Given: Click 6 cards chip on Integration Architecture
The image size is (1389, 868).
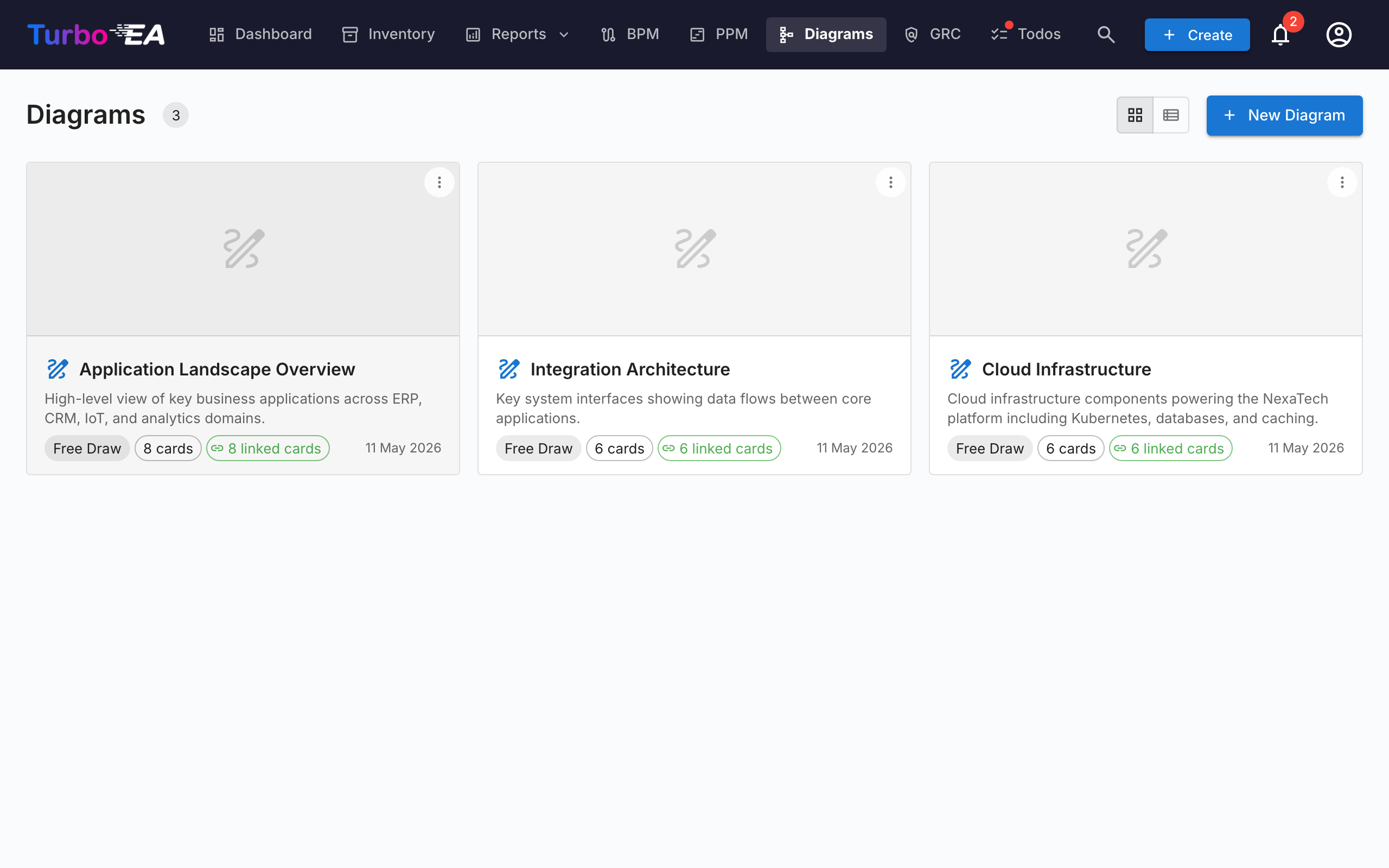Looking at the screenshot, I should click(619, 448).
